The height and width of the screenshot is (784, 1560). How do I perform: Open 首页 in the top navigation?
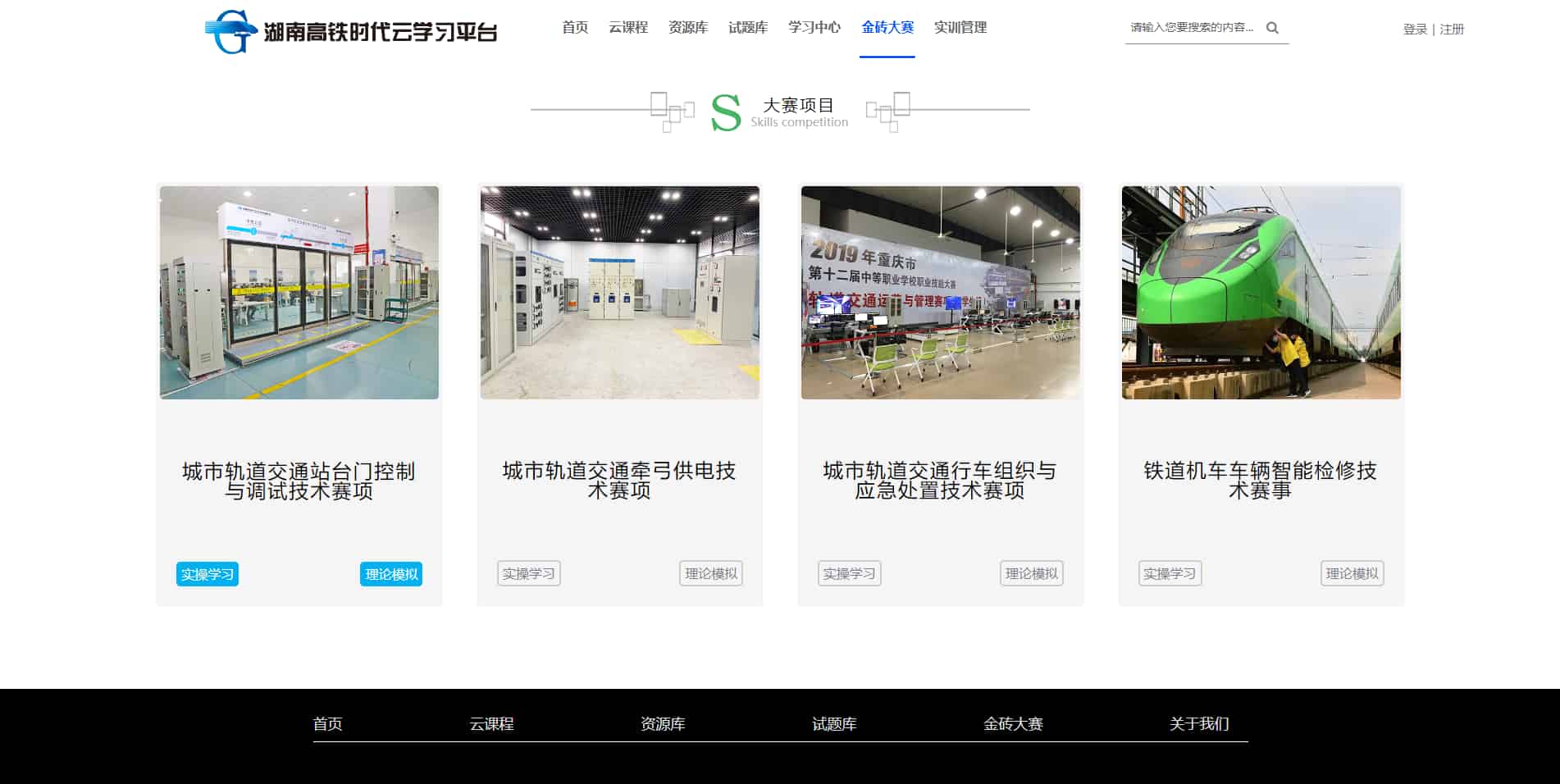click(575, 28)
